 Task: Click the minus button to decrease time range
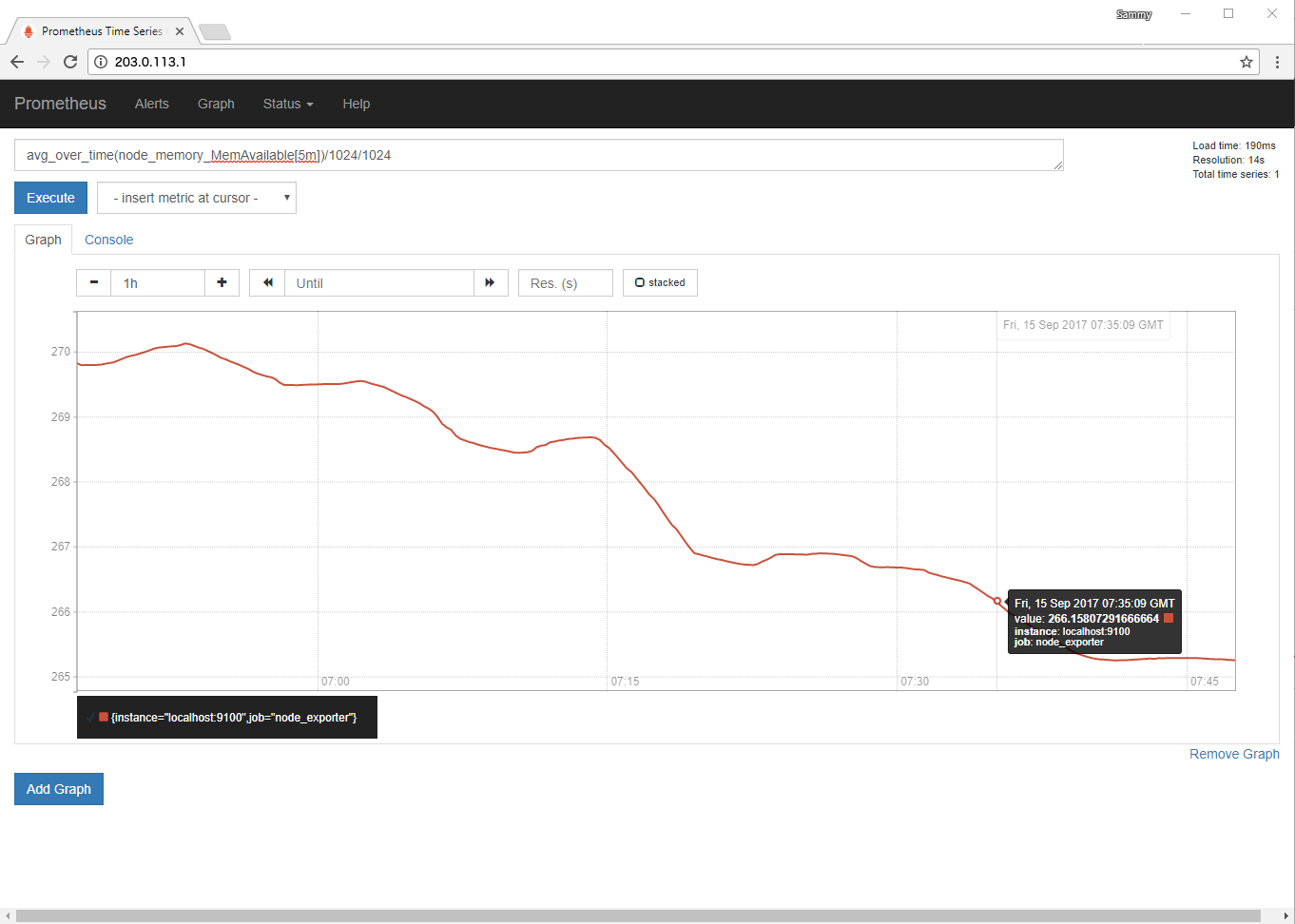(93, 283)
